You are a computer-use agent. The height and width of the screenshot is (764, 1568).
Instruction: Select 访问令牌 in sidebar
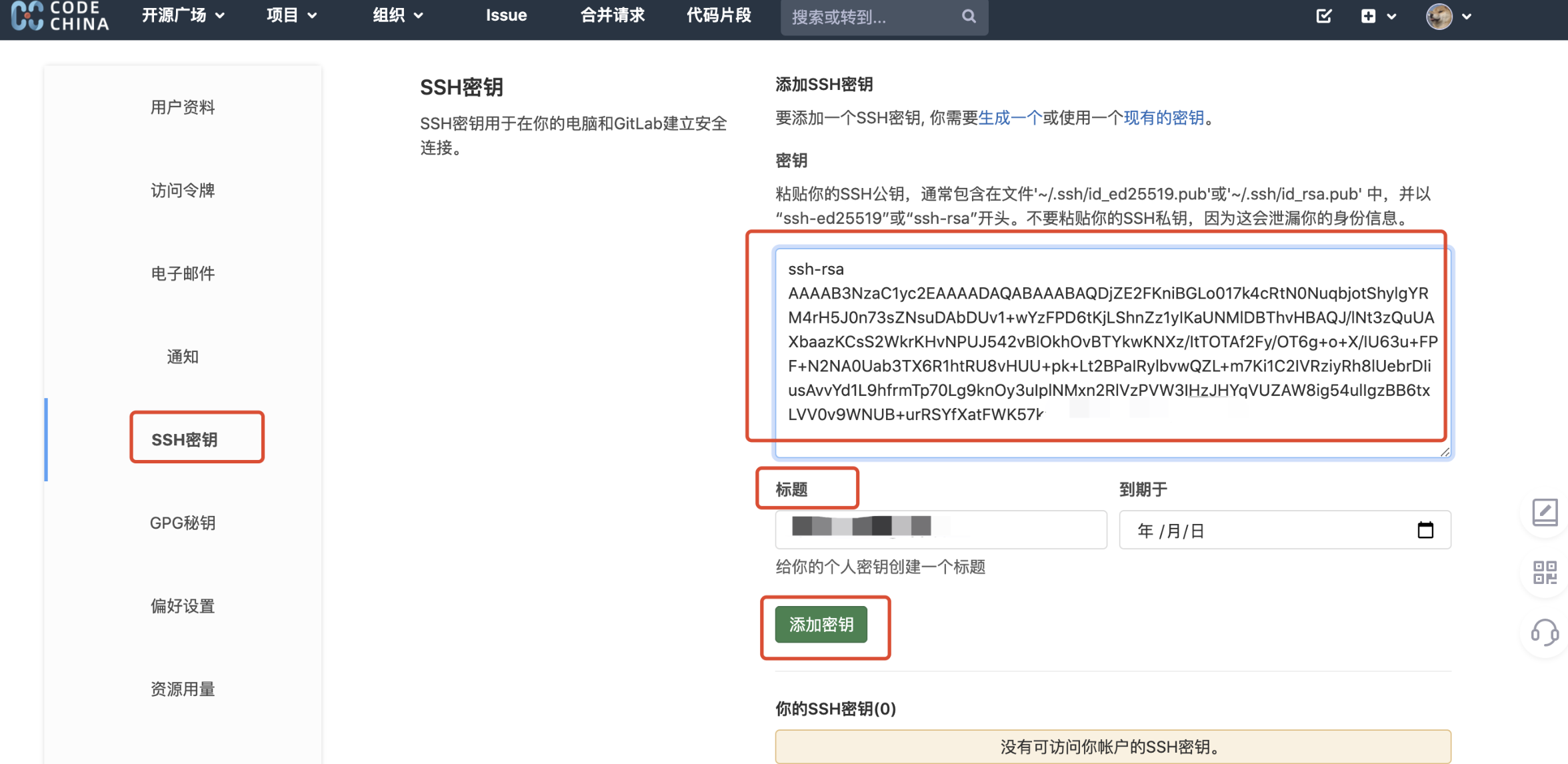tap(183, 191)
